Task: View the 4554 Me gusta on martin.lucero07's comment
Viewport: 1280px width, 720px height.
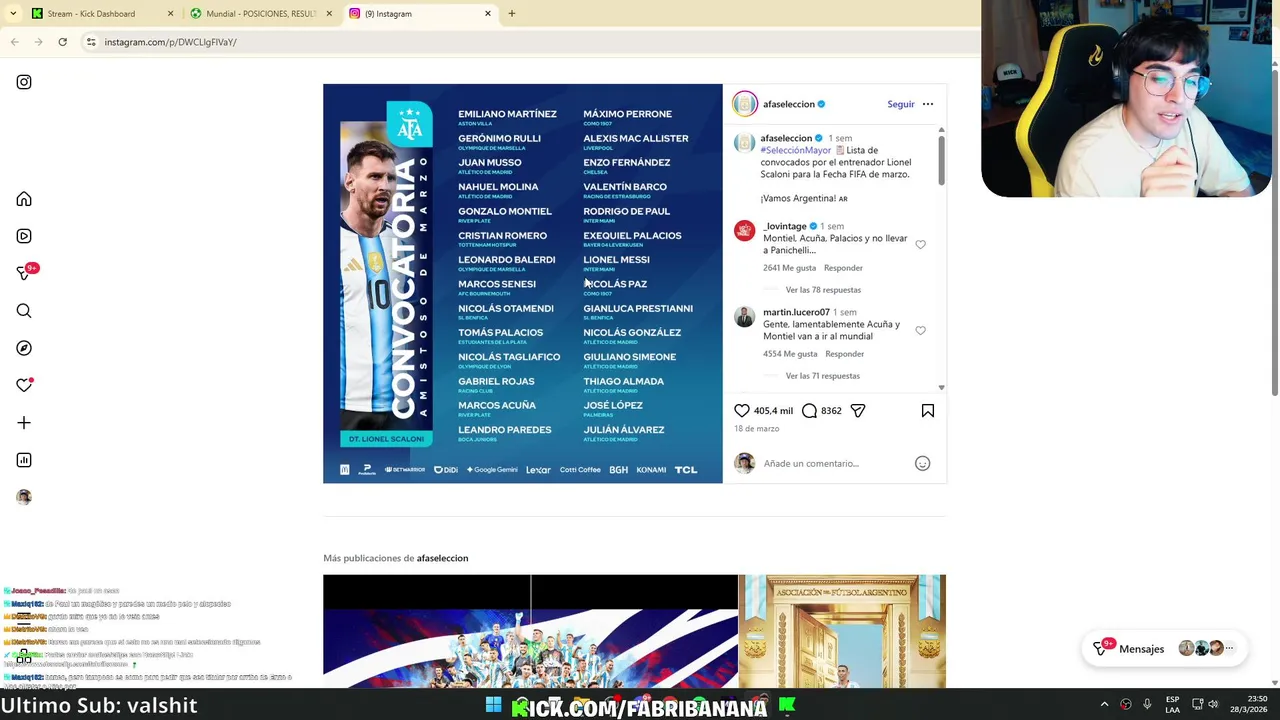Action: pyautogui.click(x=790, y=354)
